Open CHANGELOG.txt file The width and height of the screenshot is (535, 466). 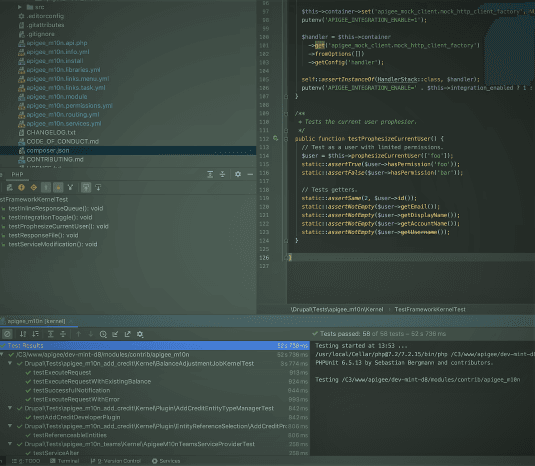coord(51,132)
